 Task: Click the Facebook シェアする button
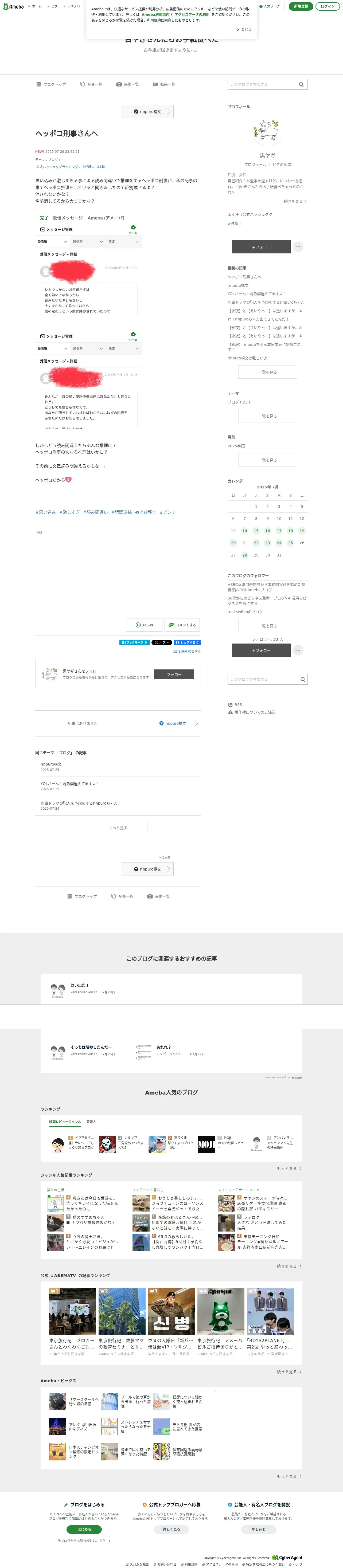187,642
